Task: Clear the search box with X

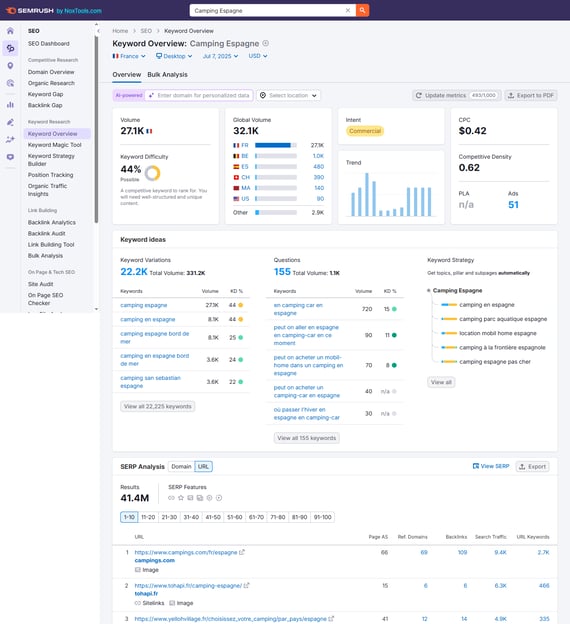Action: (x=348, y=10)
